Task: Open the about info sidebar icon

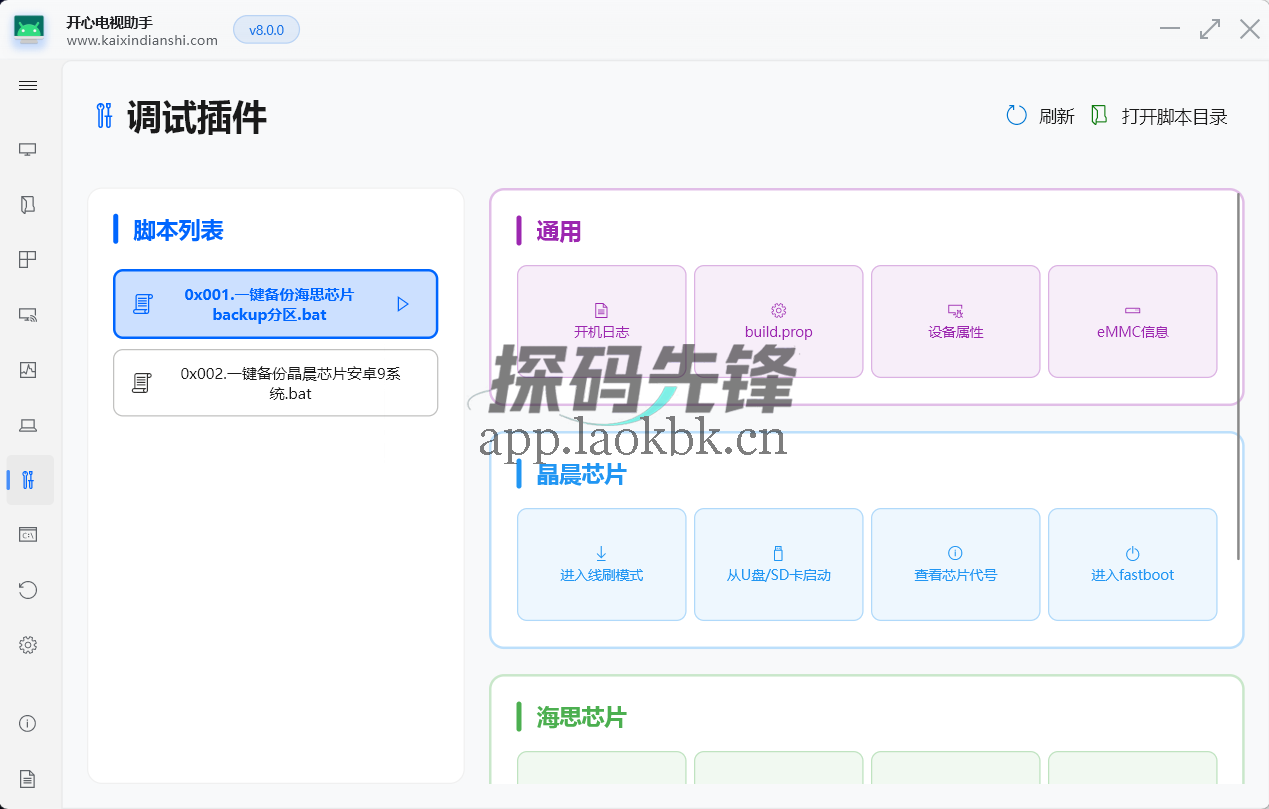Action: click(28, 723)
